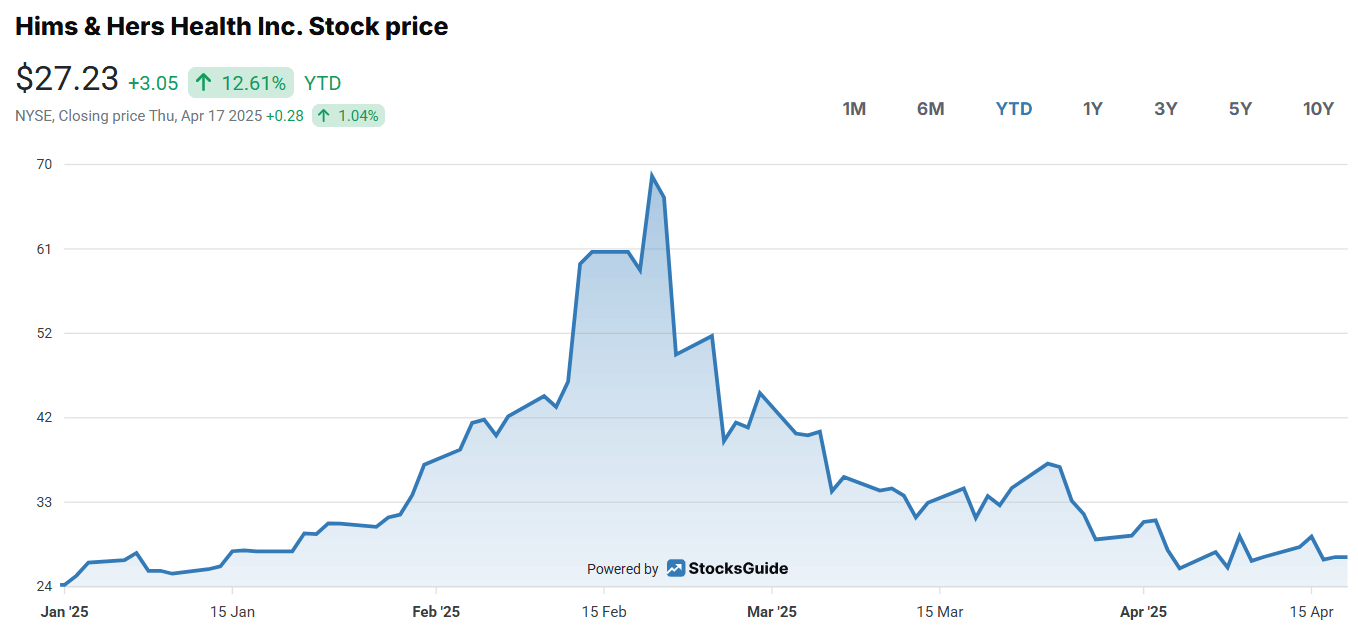Switch to the 6M time range

(930, 108)
